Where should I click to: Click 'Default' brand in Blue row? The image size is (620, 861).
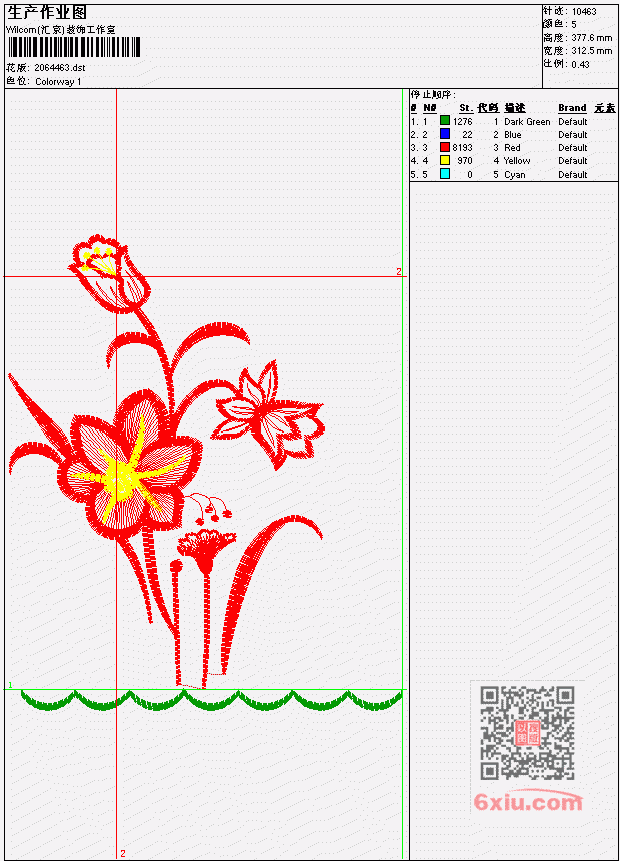point(573,135)
